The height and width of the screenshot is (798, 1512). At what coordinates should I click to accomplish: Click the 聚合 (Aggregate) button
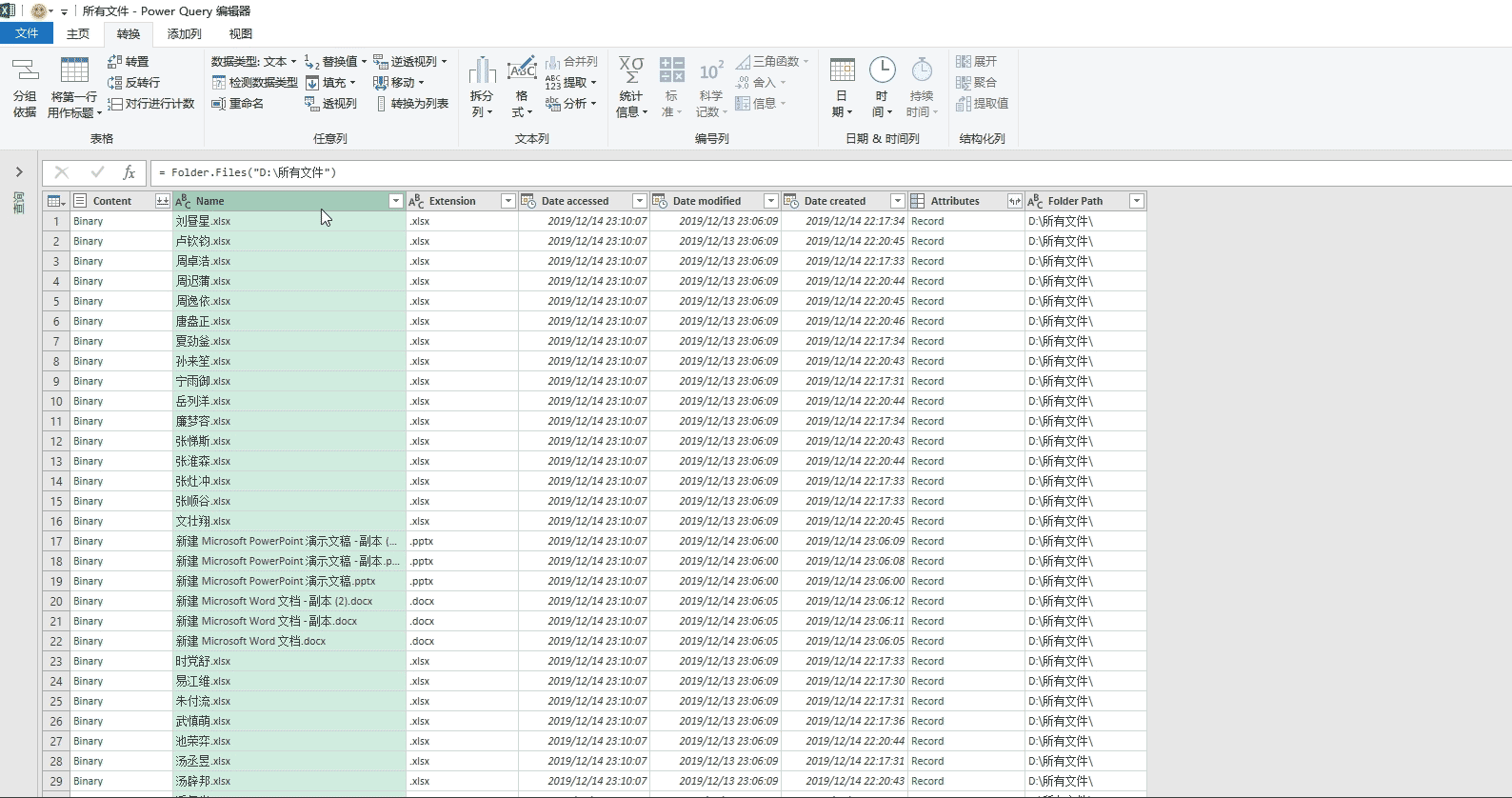point(976,83)
